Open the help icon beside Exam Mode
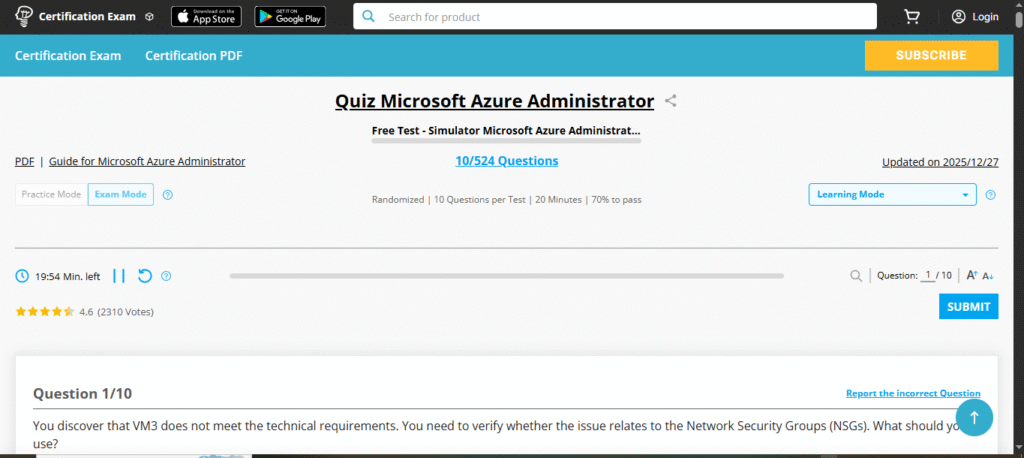This screenshot has width=1024, height=458. click(167, 195)
